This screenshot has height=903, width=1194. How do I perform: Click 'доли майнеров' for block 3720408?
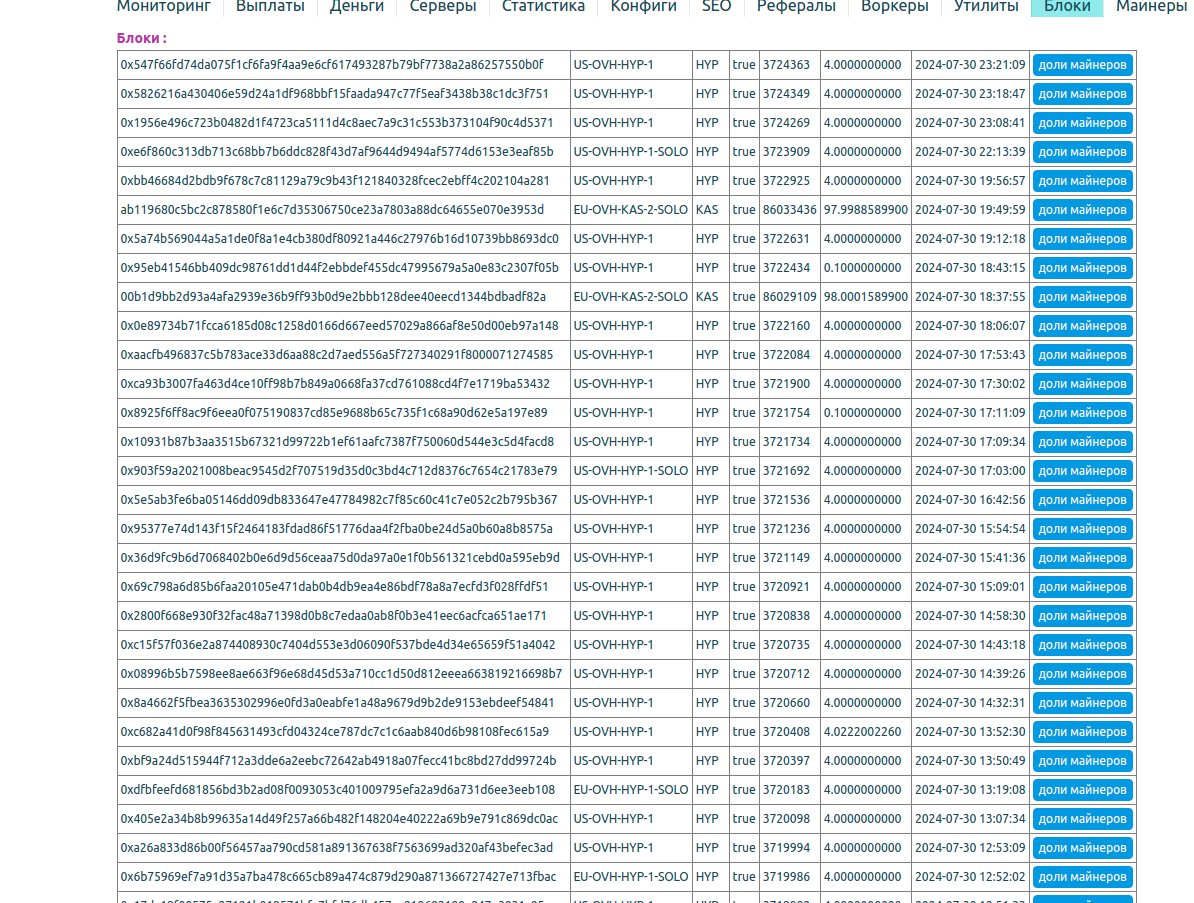[x=1082, y=732]
